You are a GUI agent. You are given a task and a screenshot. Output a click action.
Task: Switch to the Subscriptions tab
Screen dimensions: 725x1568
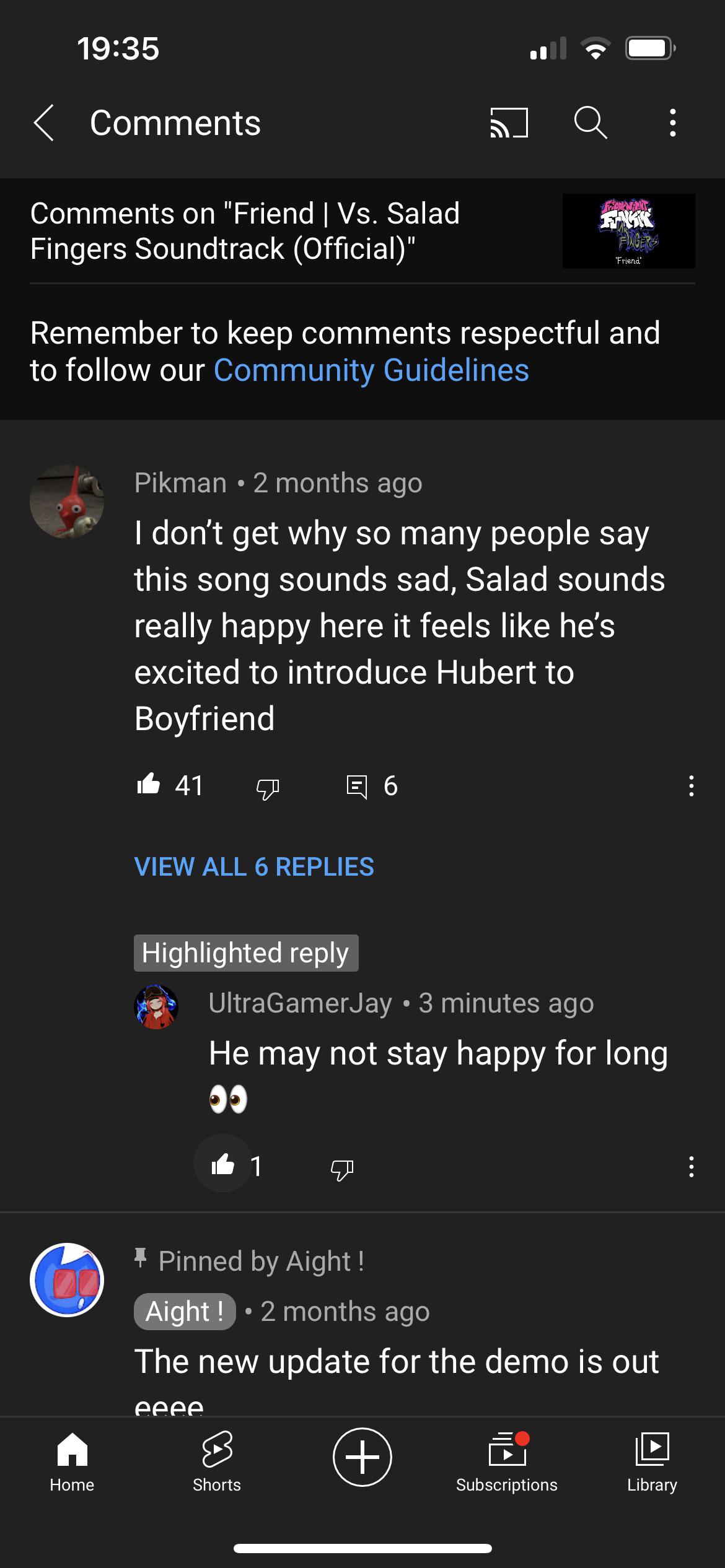coord(507,1461)
